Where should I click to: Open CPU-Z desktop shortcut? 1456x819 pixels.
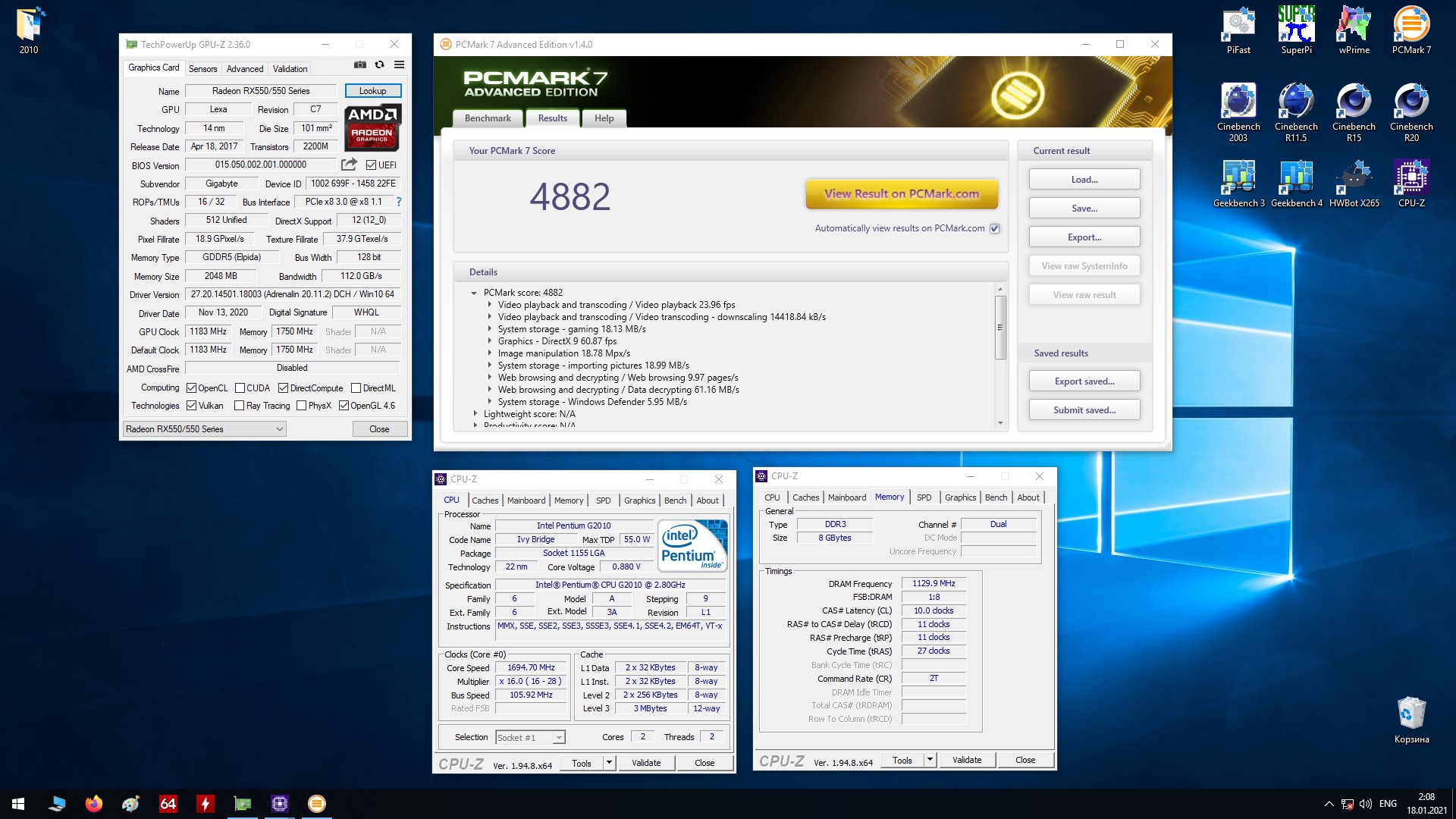coord(1412,184)
